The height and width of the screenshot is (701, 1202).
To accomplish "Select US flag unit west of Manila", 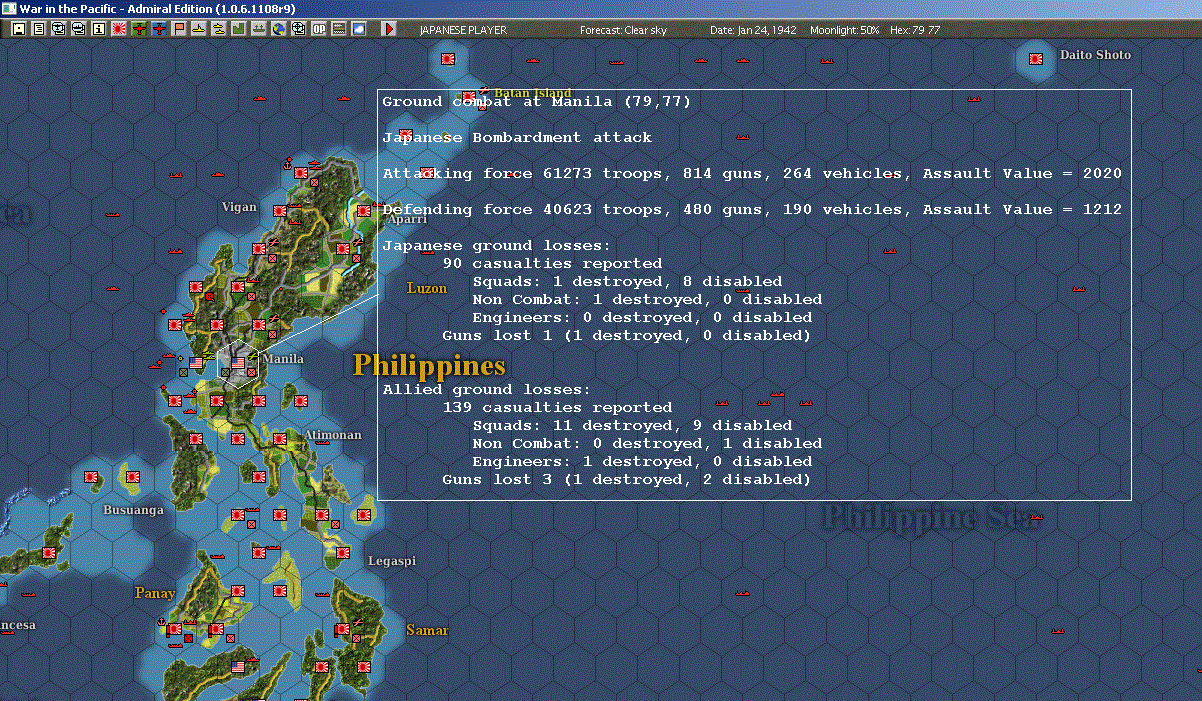I will click(196, 364).
